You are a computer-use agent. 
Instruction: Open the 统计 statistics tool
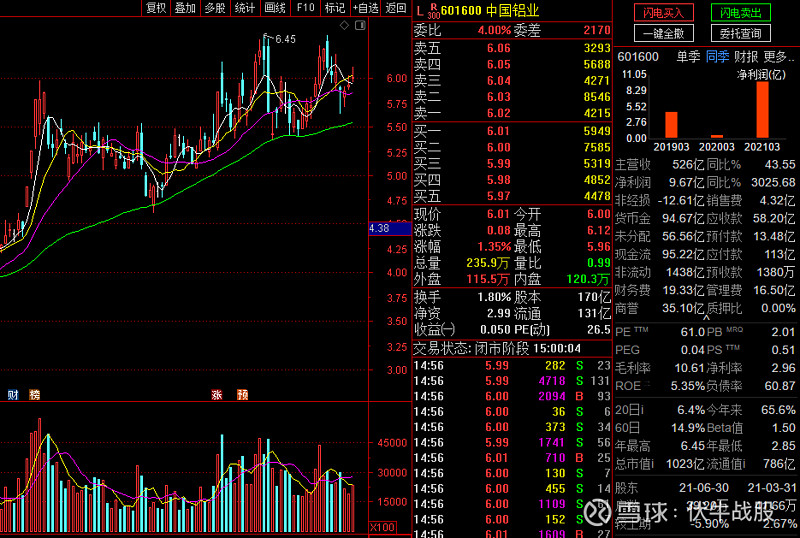(244, 8)
